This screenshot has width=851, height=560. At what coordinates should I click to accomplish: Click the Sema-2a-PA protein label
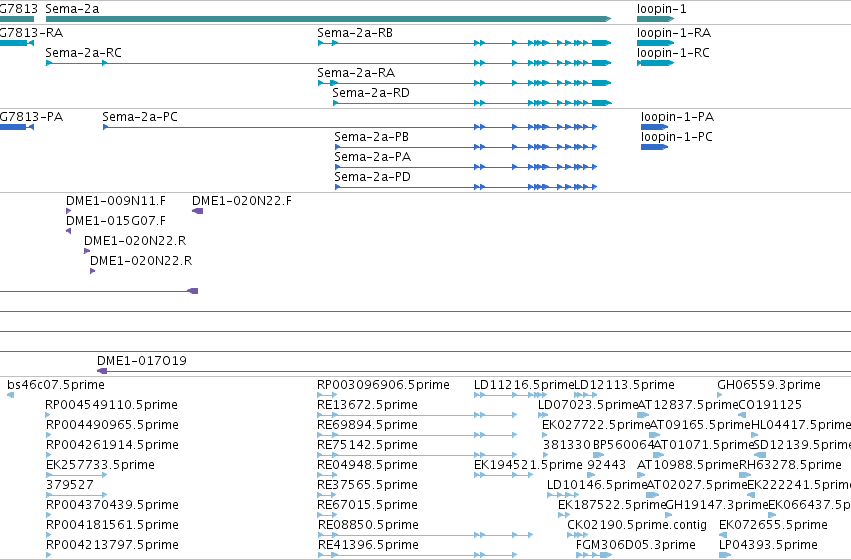pos(373,157)
